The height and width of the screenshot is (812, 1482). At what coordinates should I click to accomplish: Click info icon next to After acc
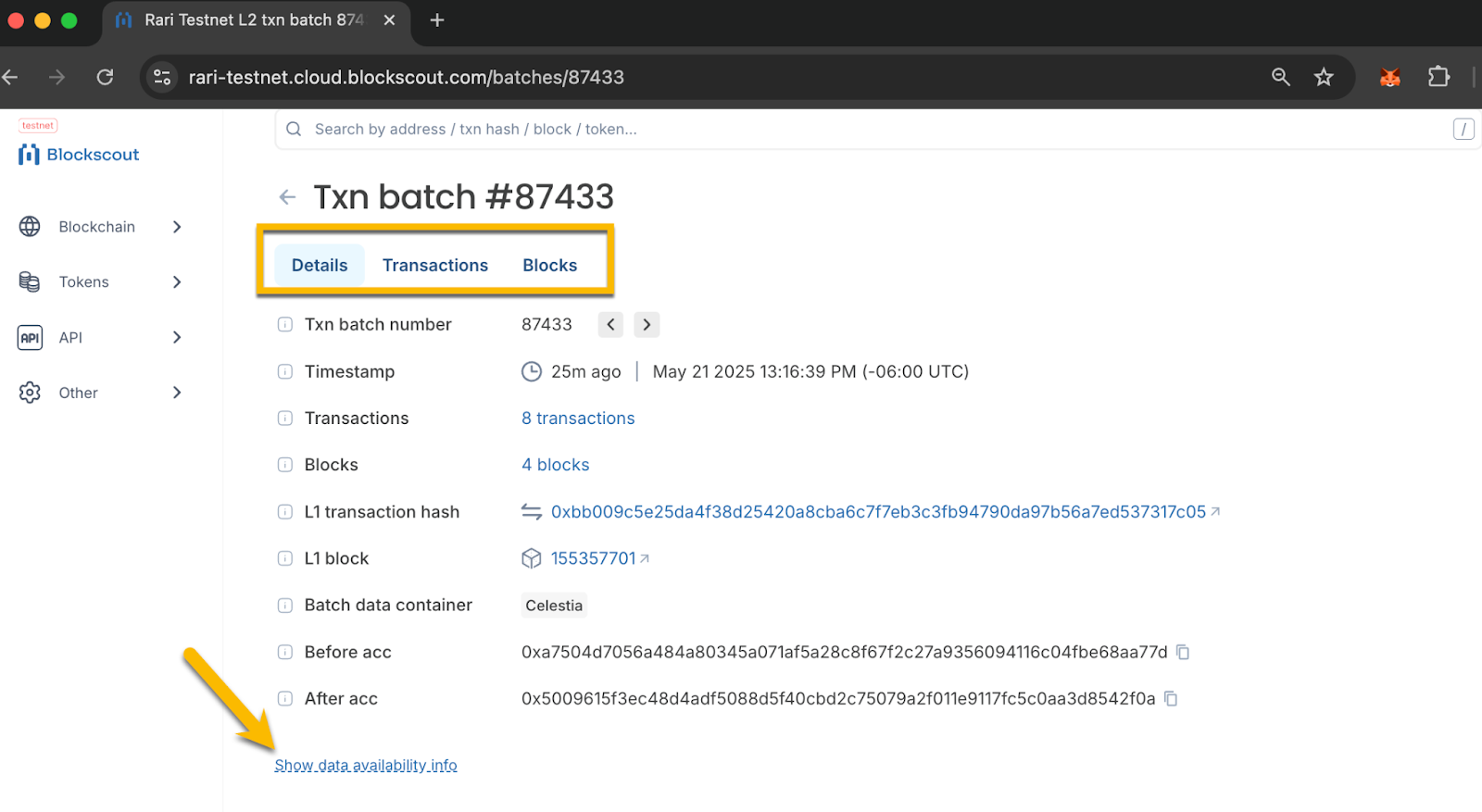click(x=285, y=698)
